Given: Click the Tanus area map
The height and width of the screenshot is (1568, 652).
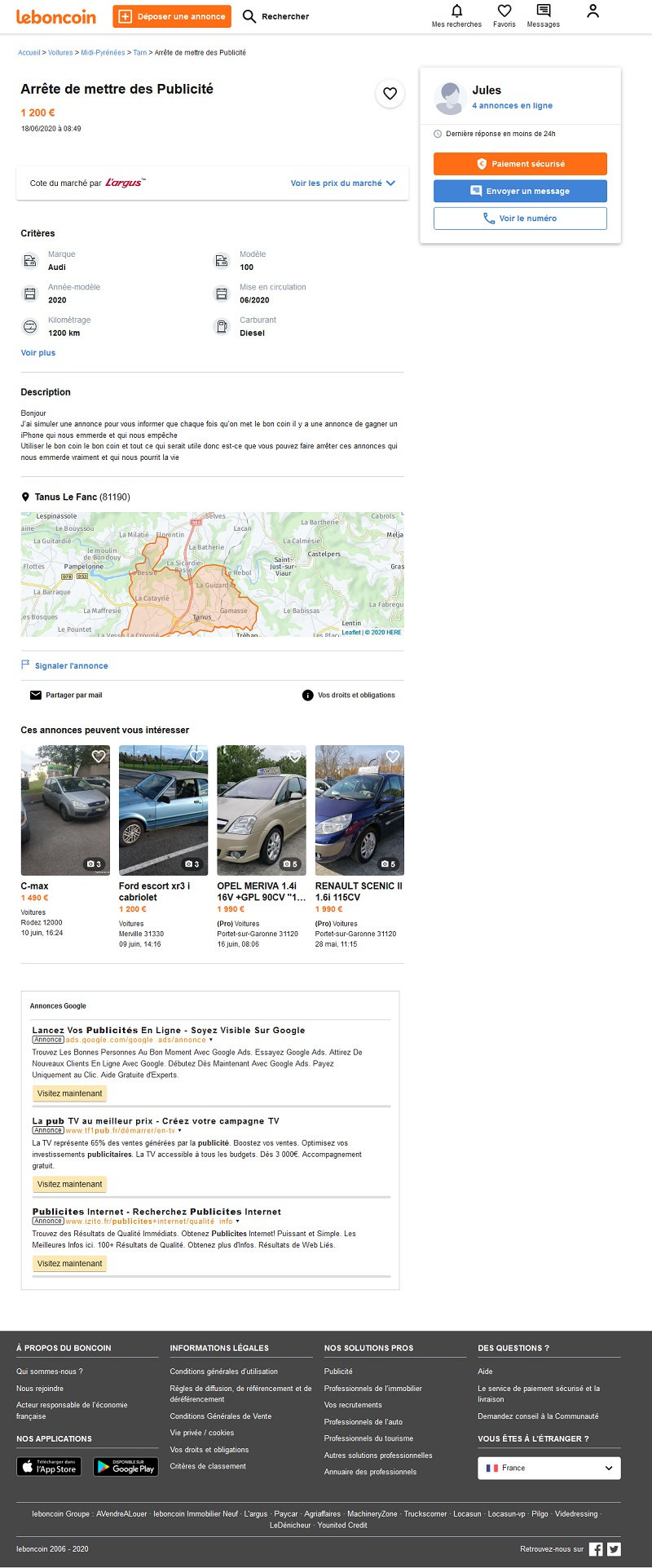Looking at the screenshot, I should [x=212, y=574].
